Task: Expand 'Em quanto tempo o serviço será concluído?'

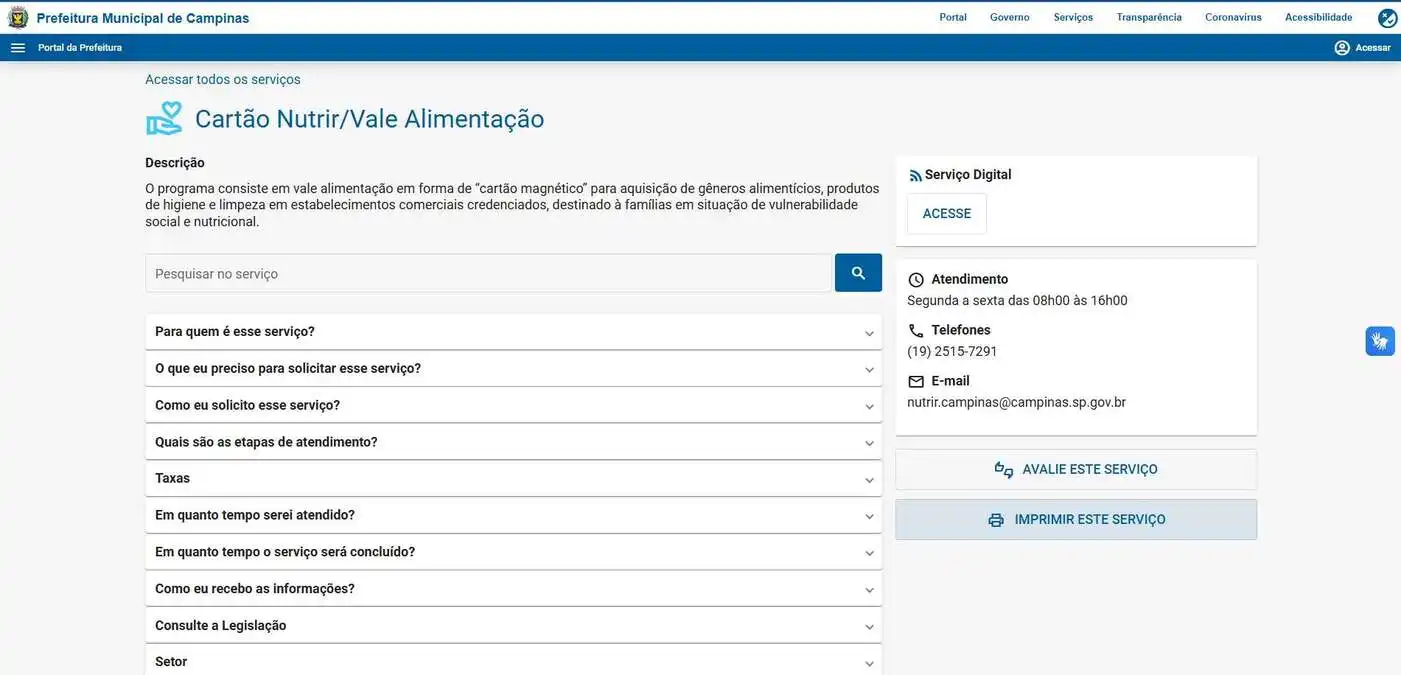Action: pyautogui.click(x=513, y=552)
